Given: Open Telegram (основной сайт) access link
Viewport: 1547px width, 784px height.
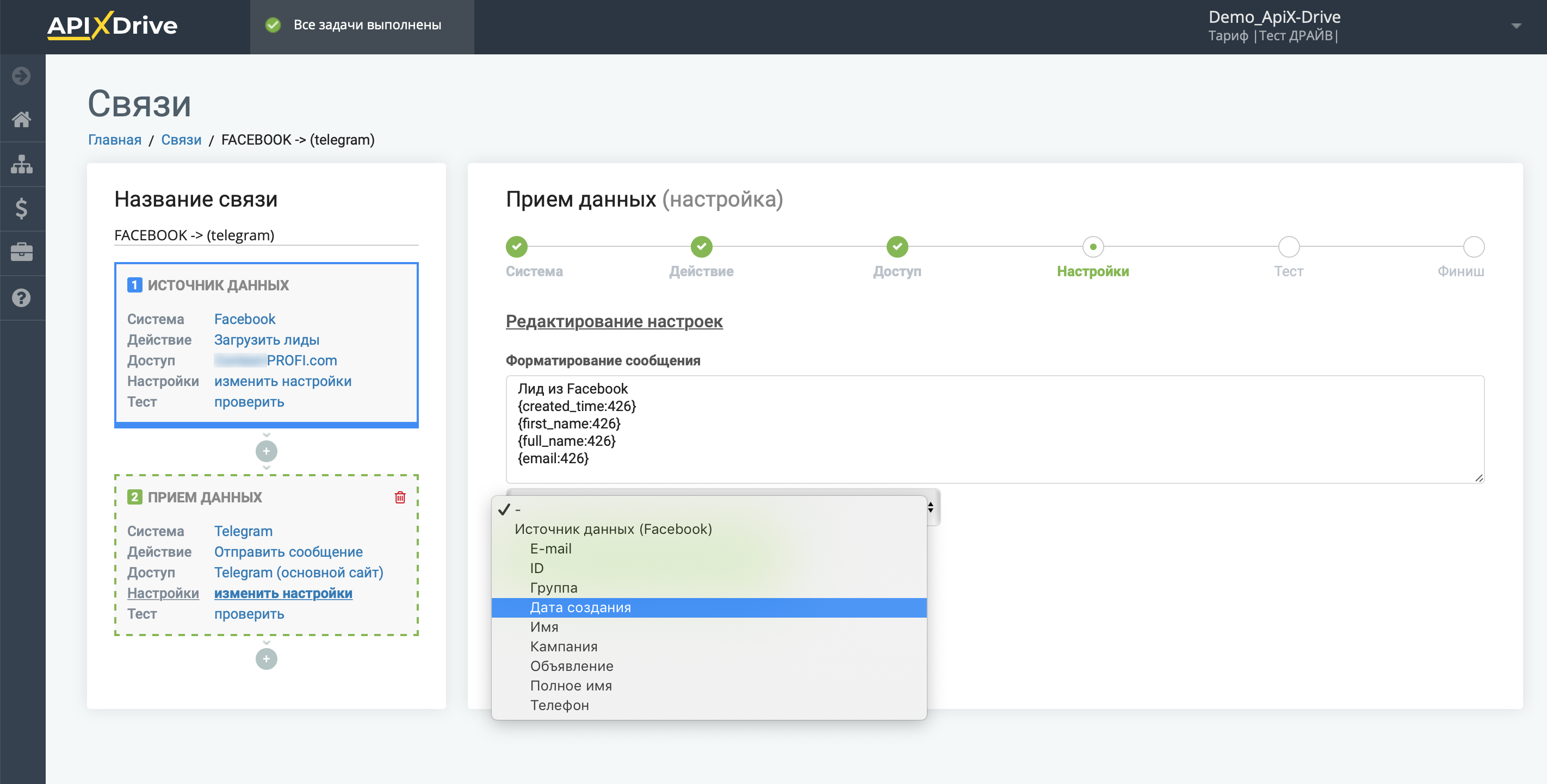Looking at the screenshot, I should click(x=299, y=572).
